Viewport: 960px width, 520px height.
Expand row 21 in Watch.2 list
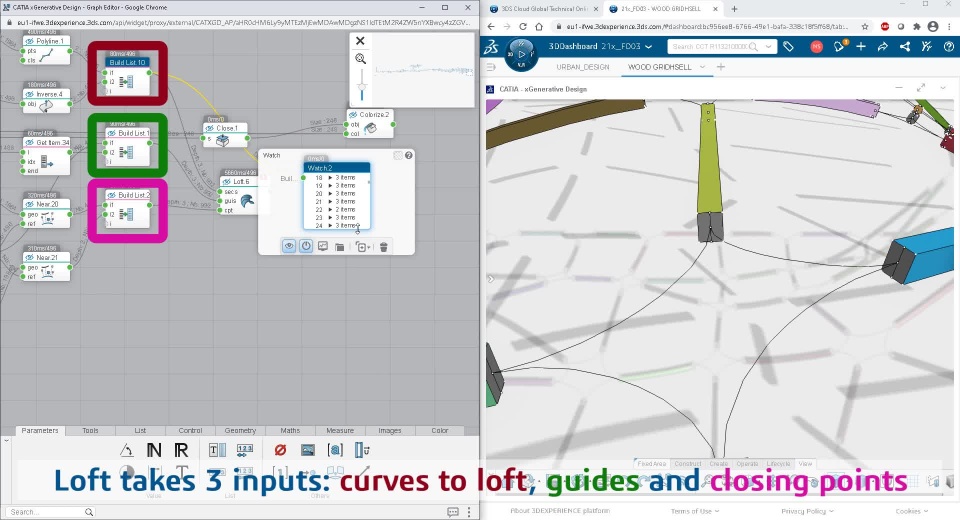tap(331, 202)
